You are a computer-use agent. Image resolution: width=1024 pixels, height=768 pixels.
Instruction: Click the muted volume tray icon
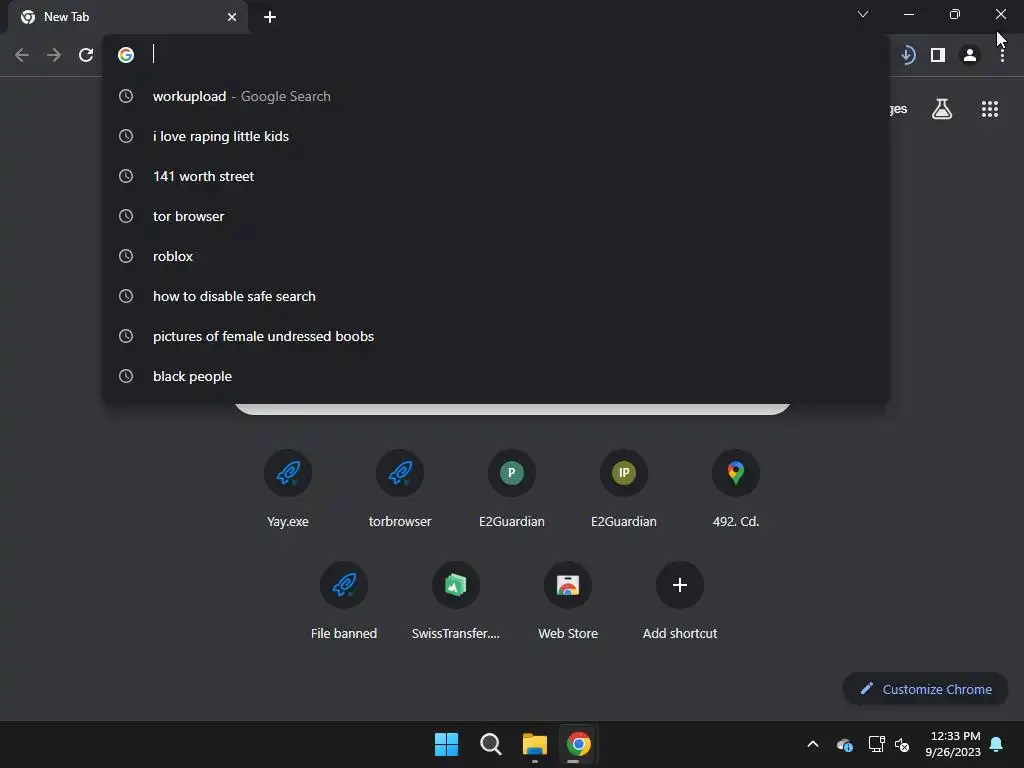pos(902,744)
